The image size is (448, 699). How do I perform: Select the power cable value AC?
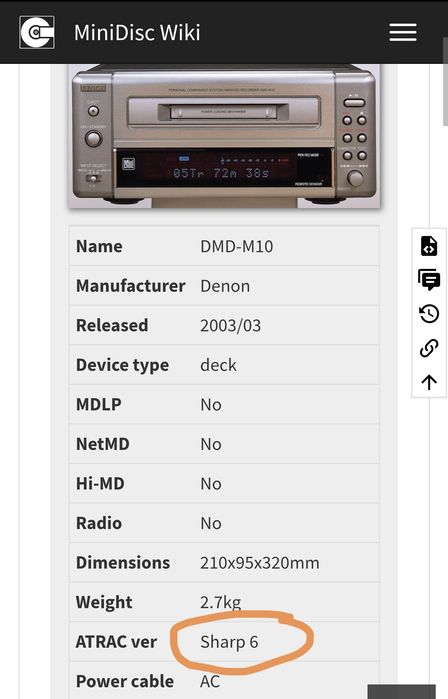tap(210, 682)
